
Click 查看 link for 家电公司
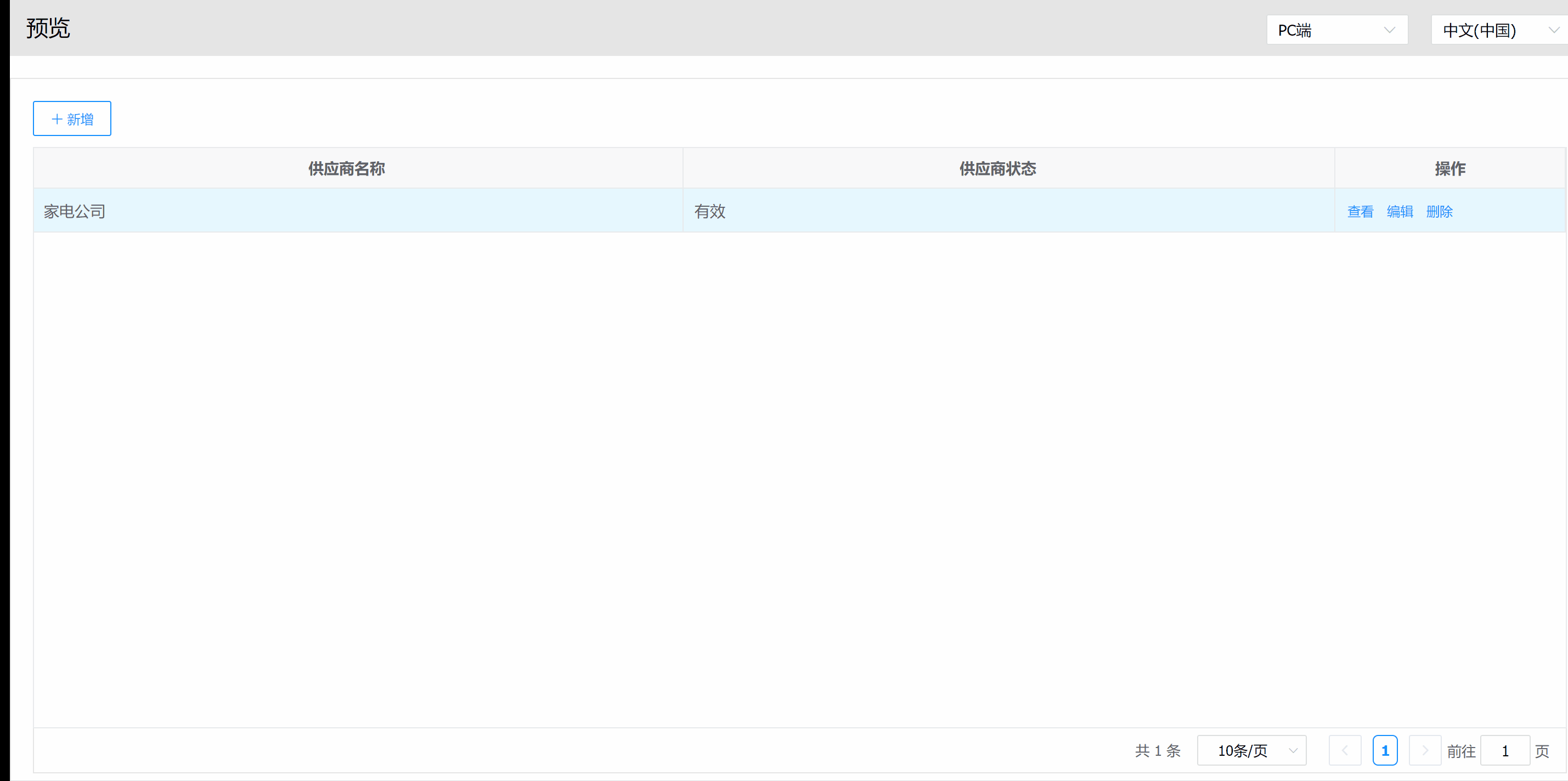pos(1360,211)
